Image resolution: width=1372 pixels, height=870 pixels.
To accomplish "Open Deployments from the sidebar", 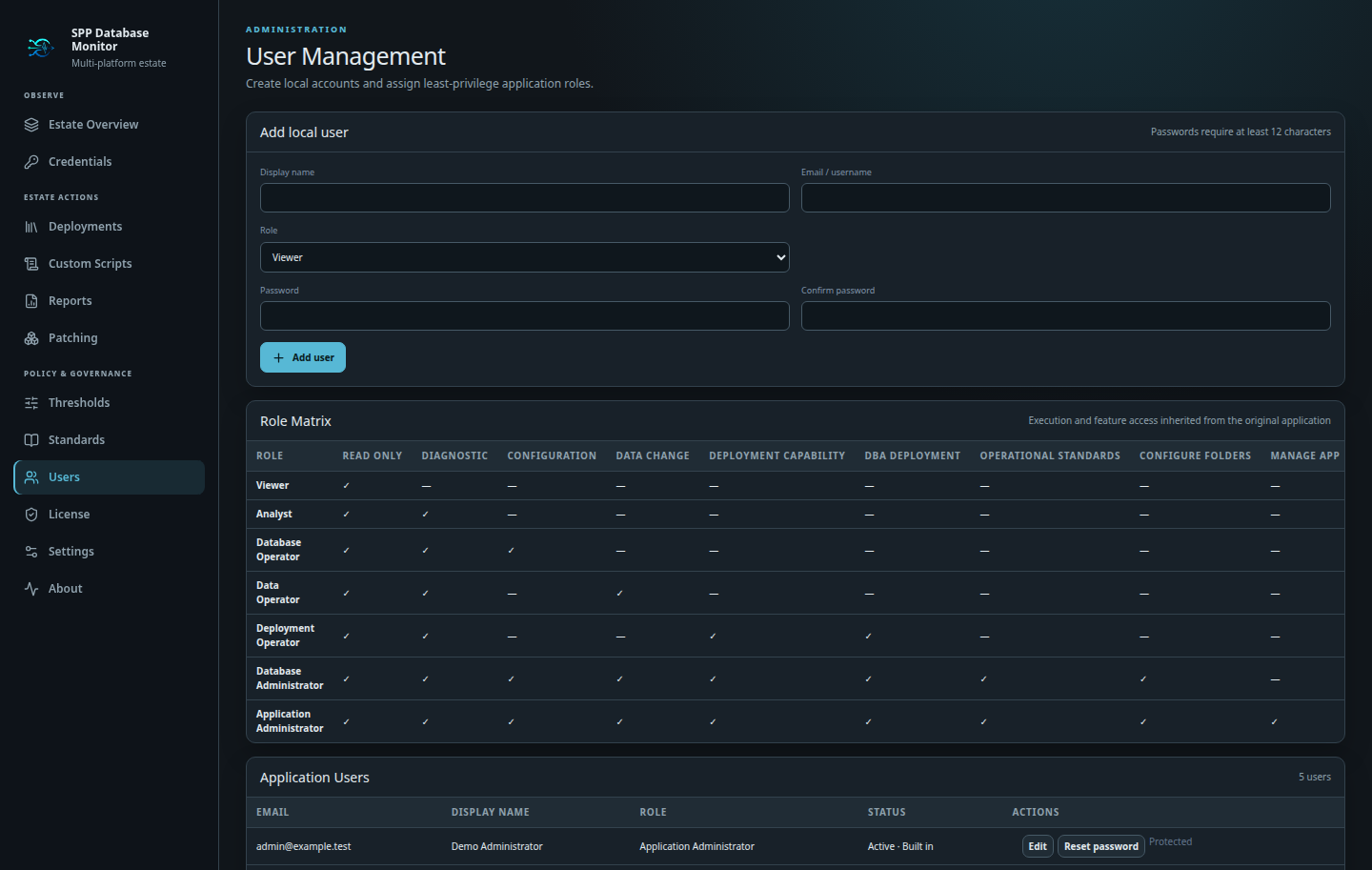I will (x=109, y=227).
